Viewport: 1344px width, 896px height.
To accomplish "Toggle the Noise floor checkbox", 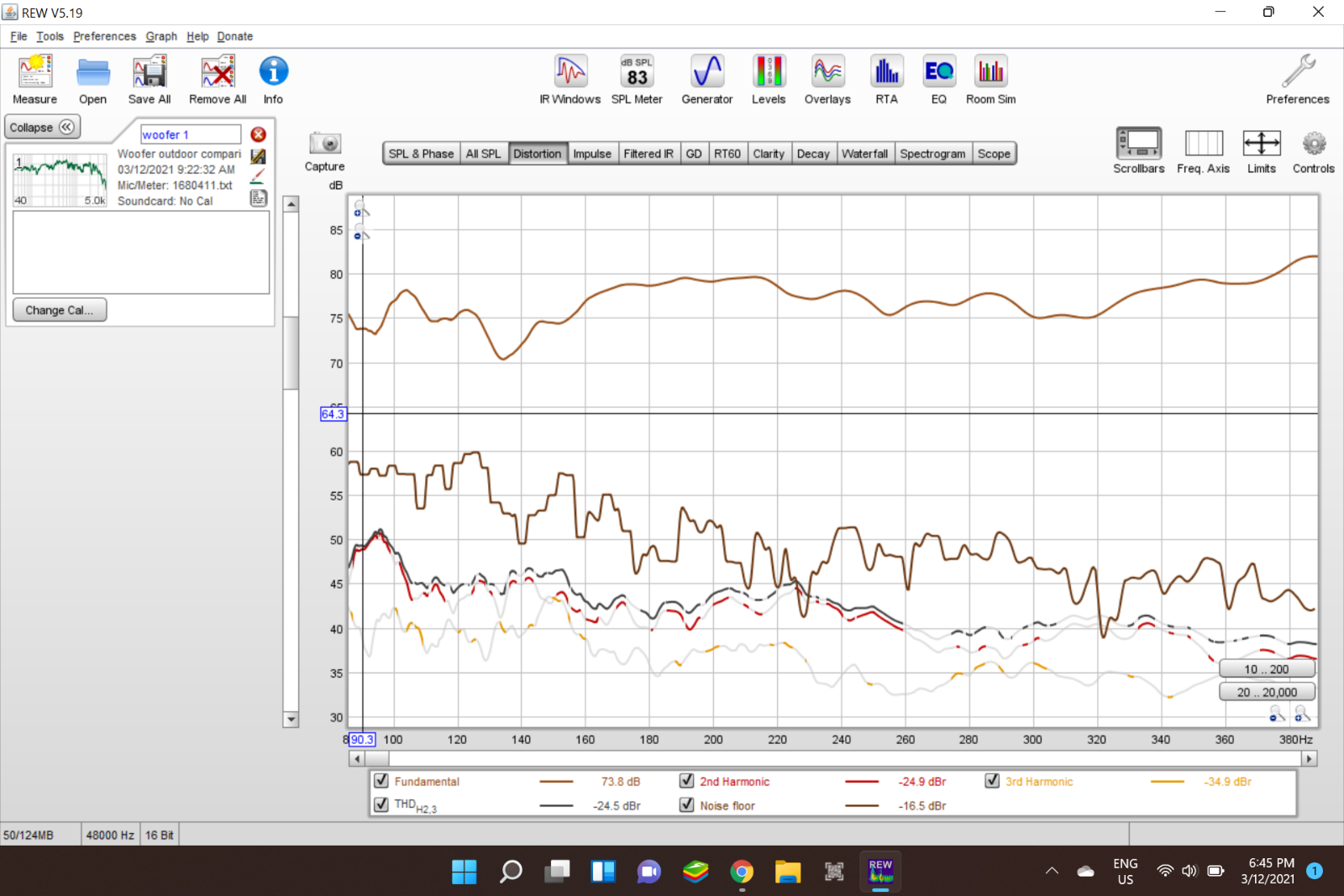I will 686,805.
